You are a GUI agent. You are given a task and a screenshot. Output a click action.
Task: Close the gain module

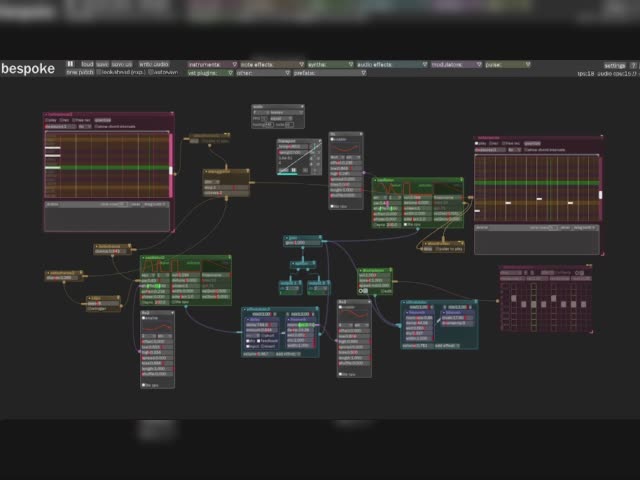pos(320,237)
